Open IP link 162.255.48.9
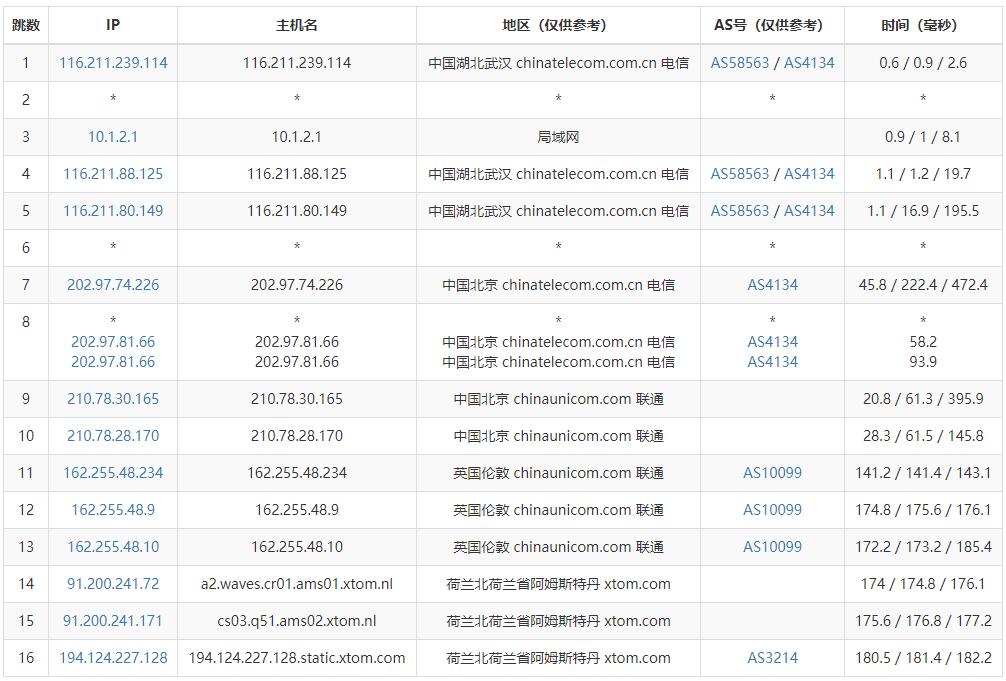This screenshot has height=681, width=1006. tap(113, 510)
